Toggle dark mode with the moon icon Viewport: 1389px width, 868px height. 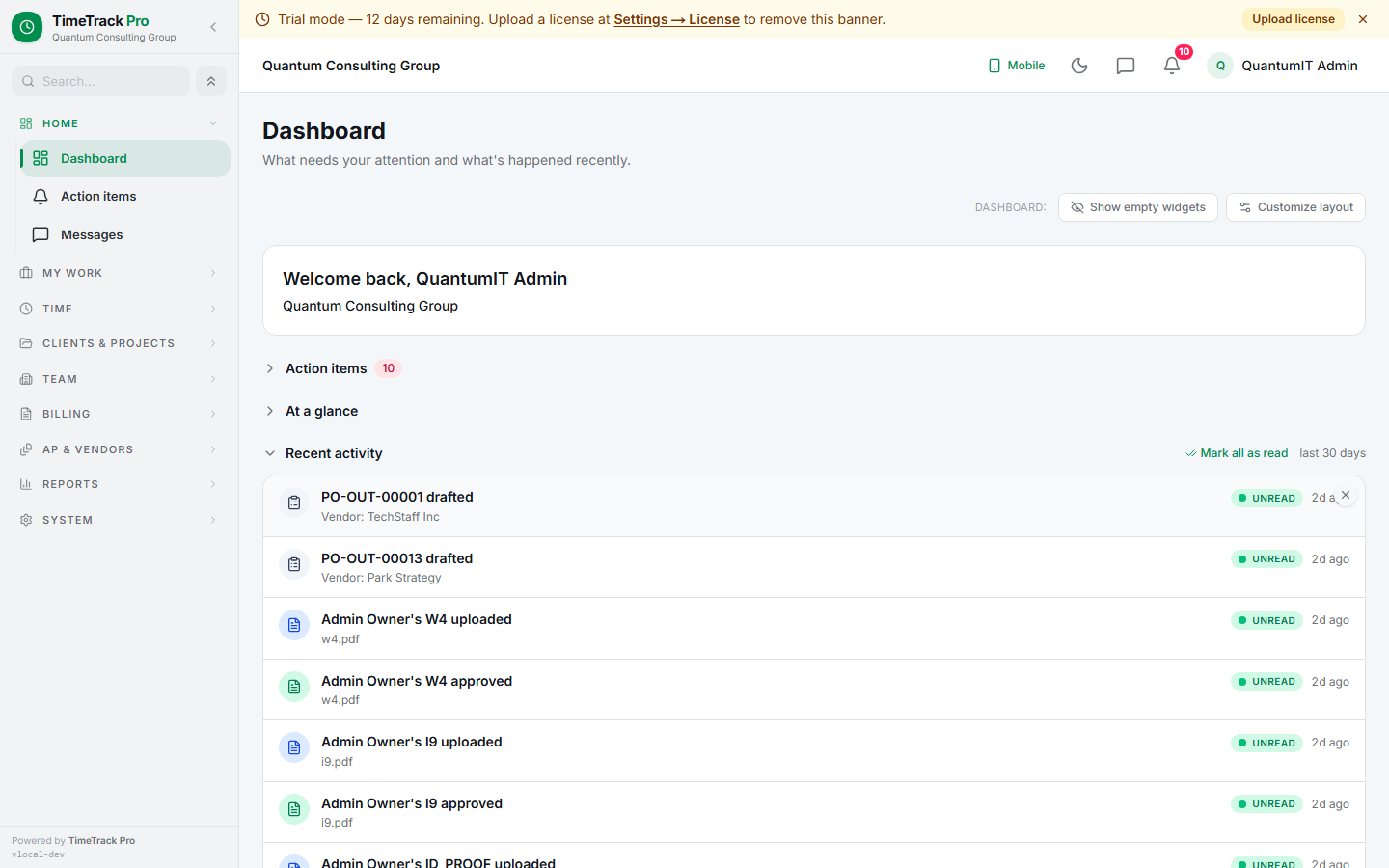(x=1079, y=66)
